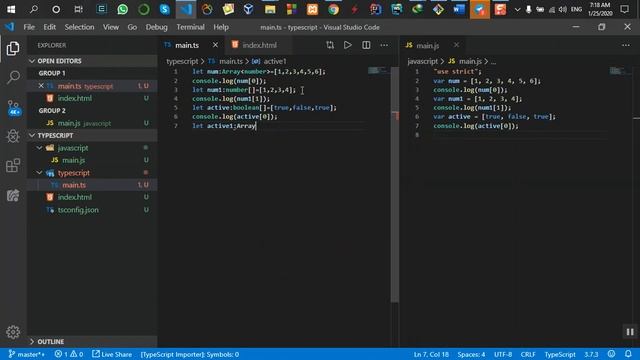640x360 pixels.
Task: Change indentation via Spaces: 4
Action: 471,354
